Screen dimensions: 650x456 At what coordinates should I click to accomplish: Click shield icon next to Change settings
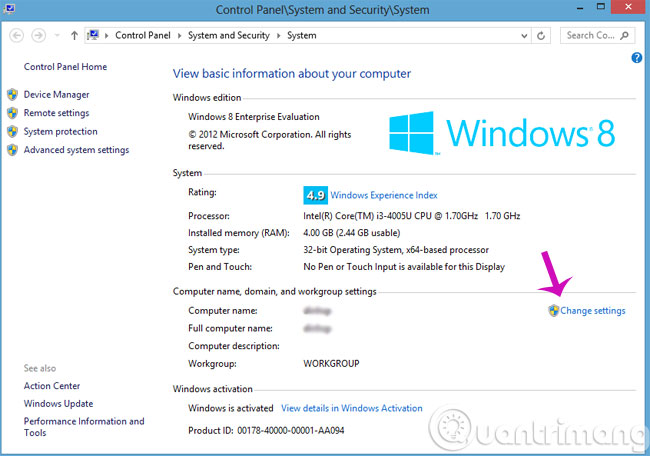pos(553,310)
